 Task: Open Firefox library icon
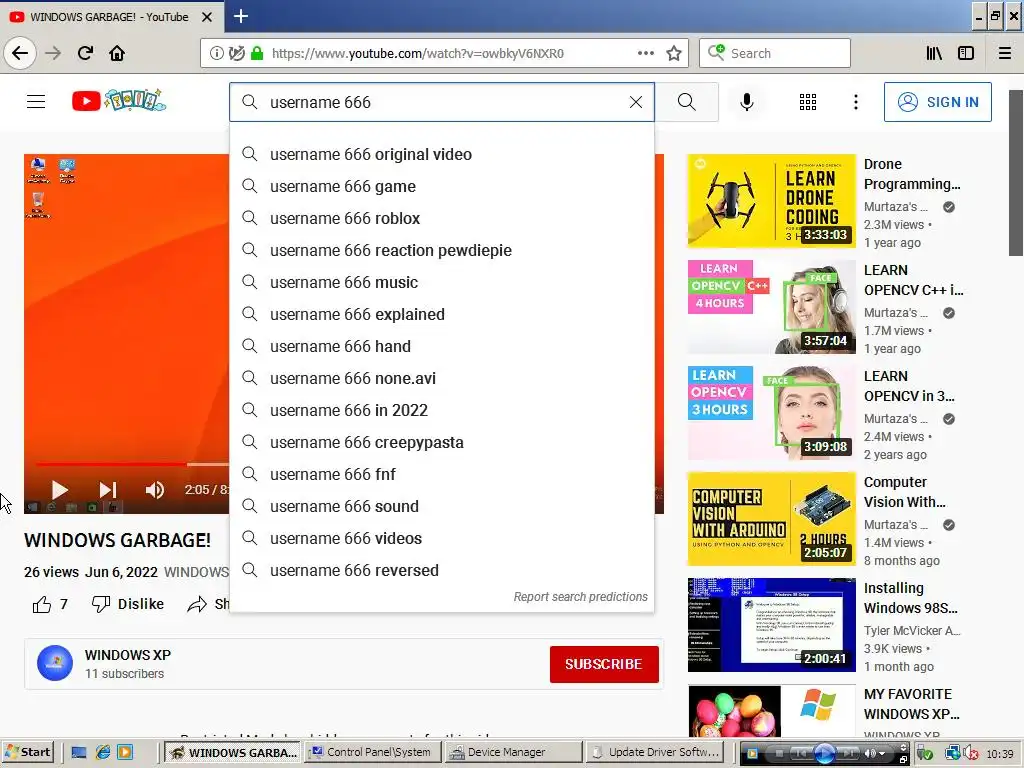(934, 53)
